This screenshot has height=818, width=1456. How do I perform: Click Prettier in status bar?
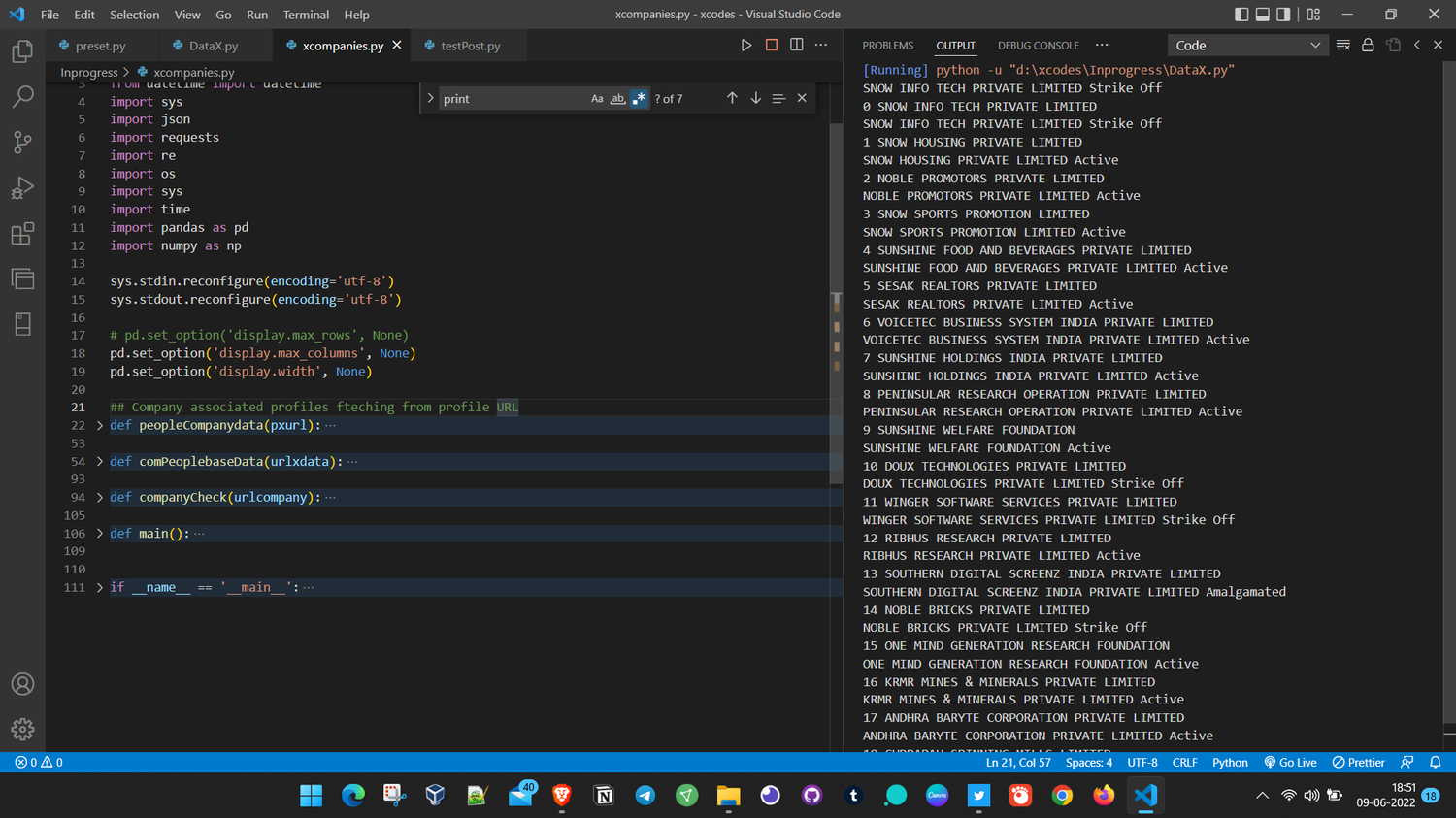click(x=1358, y=763)
